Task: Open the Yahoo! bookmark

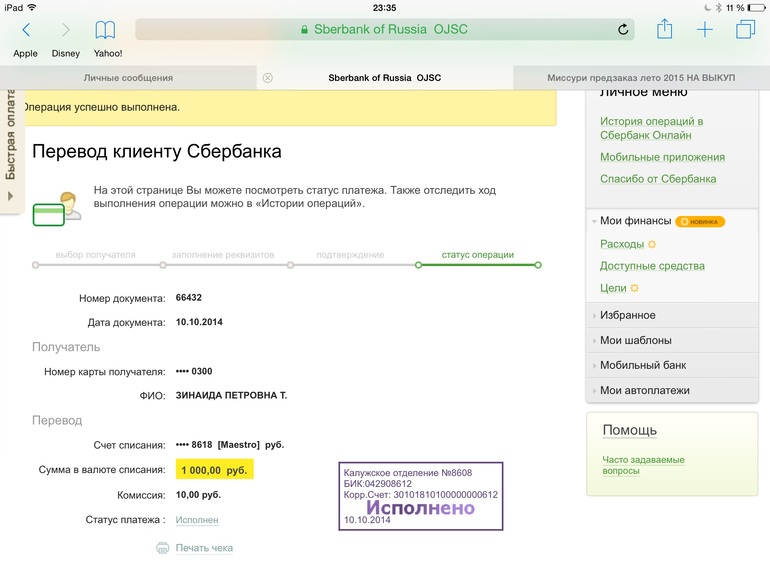Action: point(108,53)
